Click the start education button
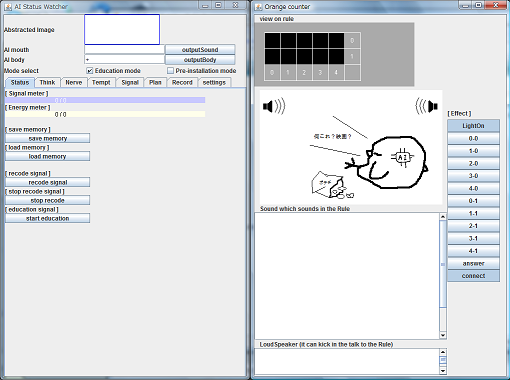 48,218
